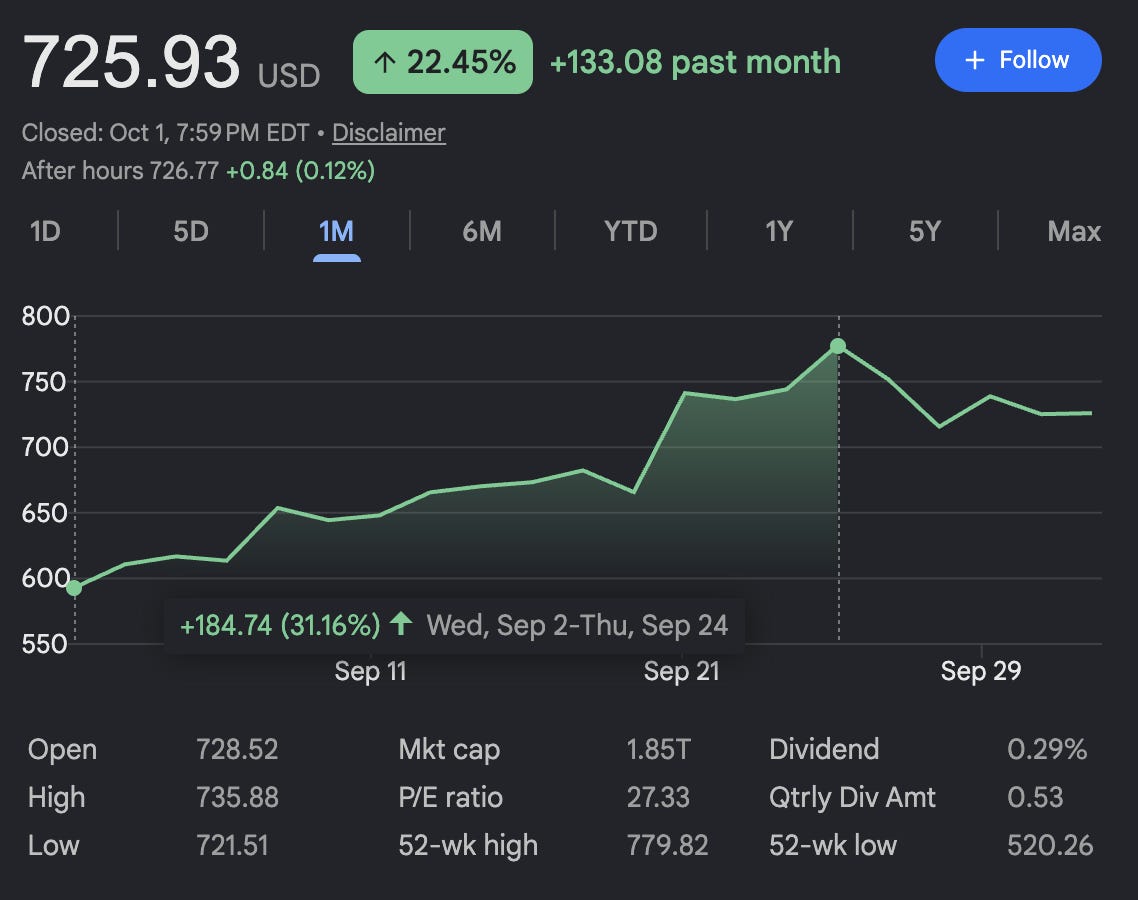Show the YTD chart range
This screenshot has width=1138, height=900.
pyautogui.click(x=631, y=232)
